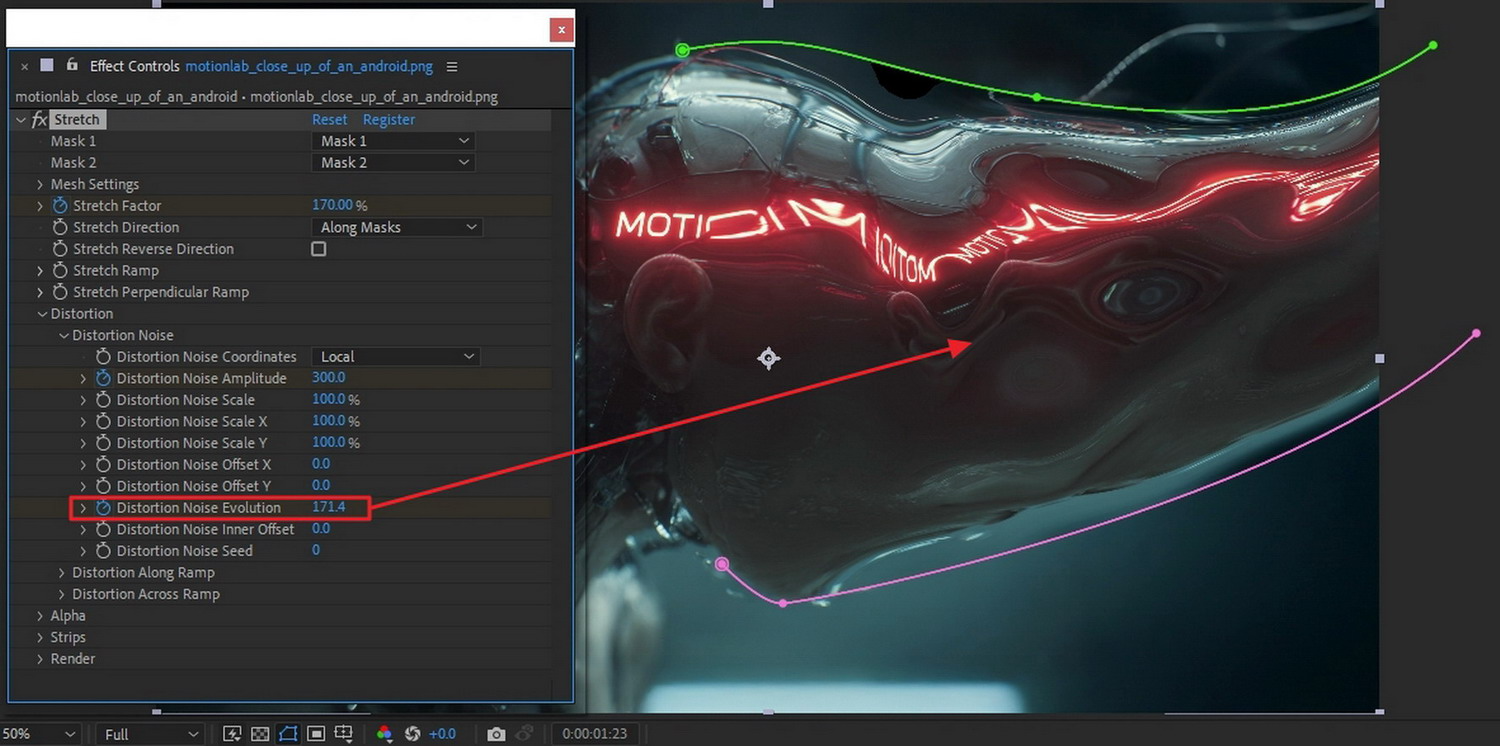Open the Effect Controls panel menu
Screen dimensions: 1500x746
(452, 66)
